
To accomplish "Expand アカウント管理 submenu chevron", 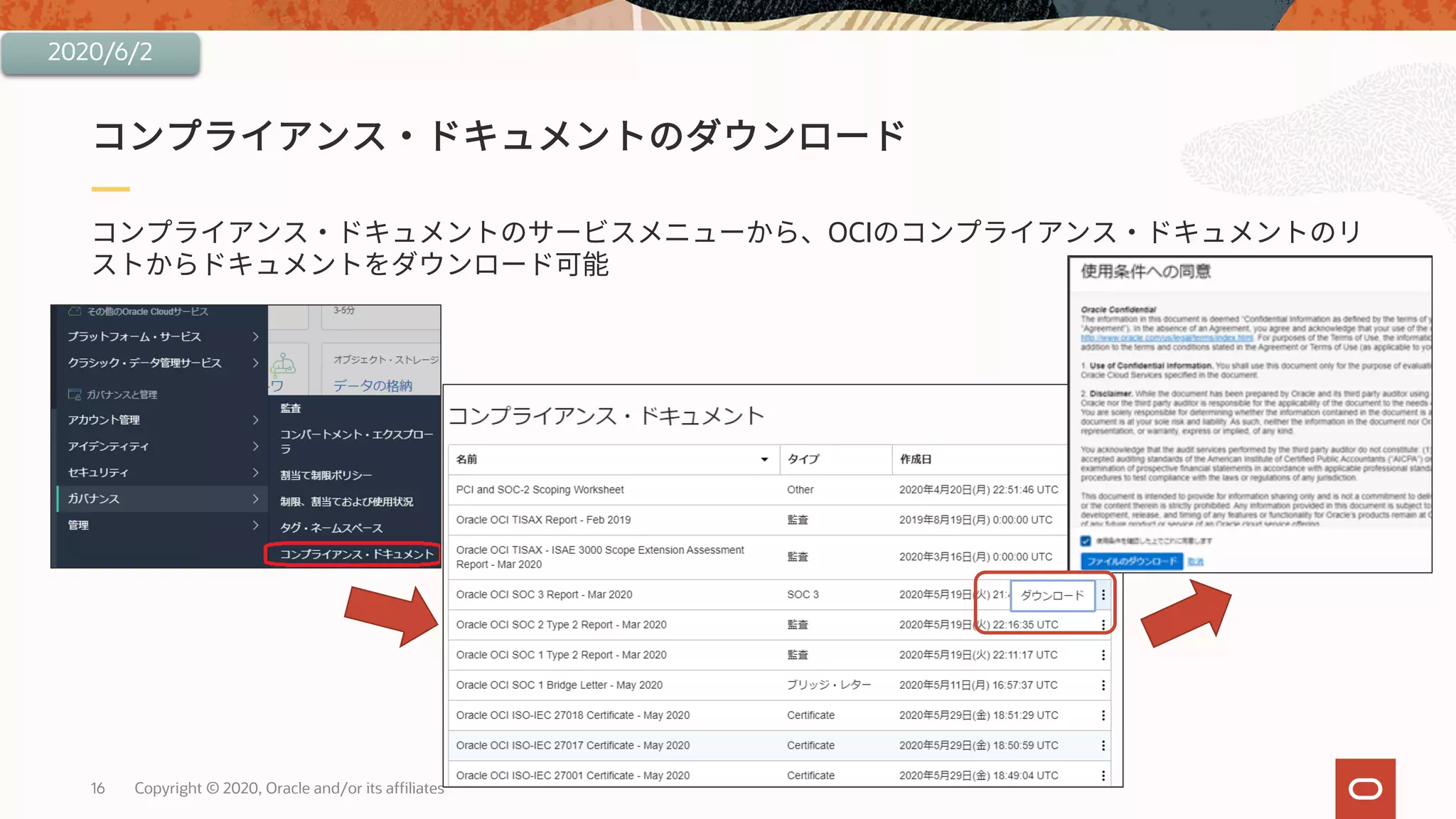I will (255, 419).
